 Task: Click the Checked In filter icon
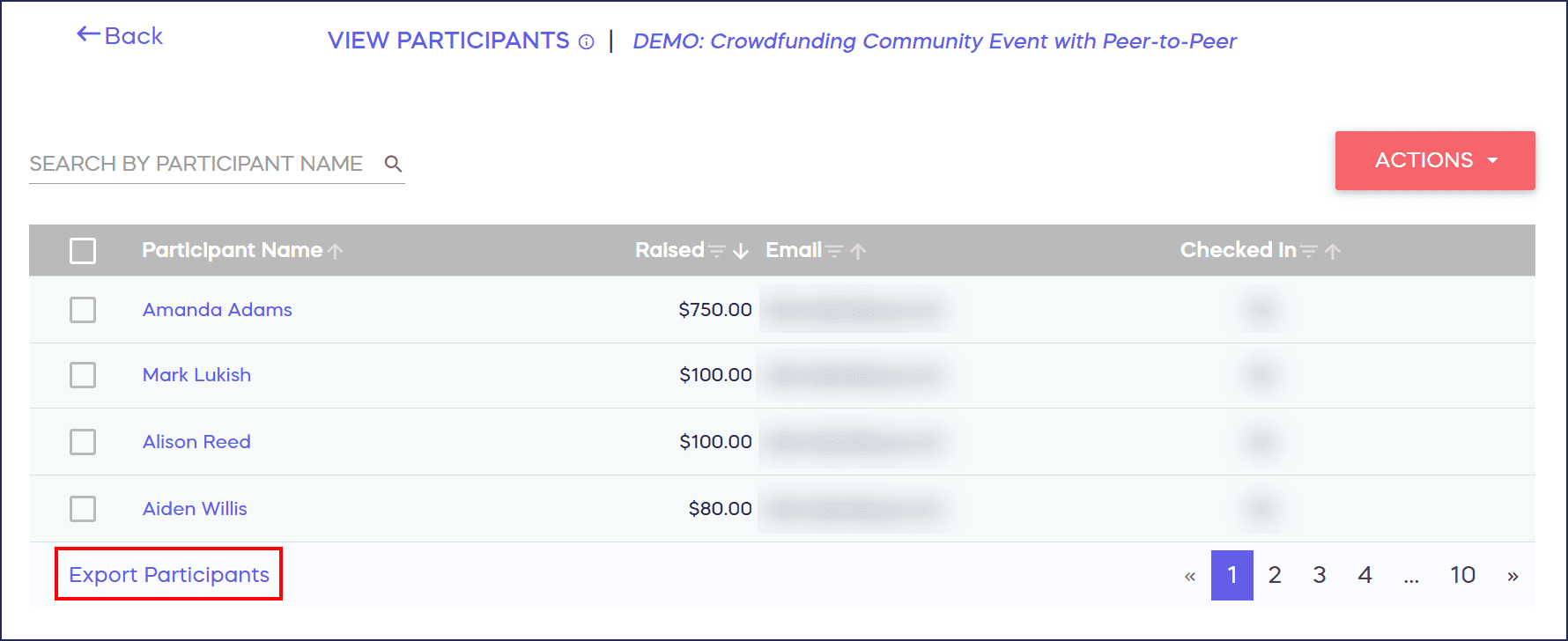click(x=1309, y=252)
